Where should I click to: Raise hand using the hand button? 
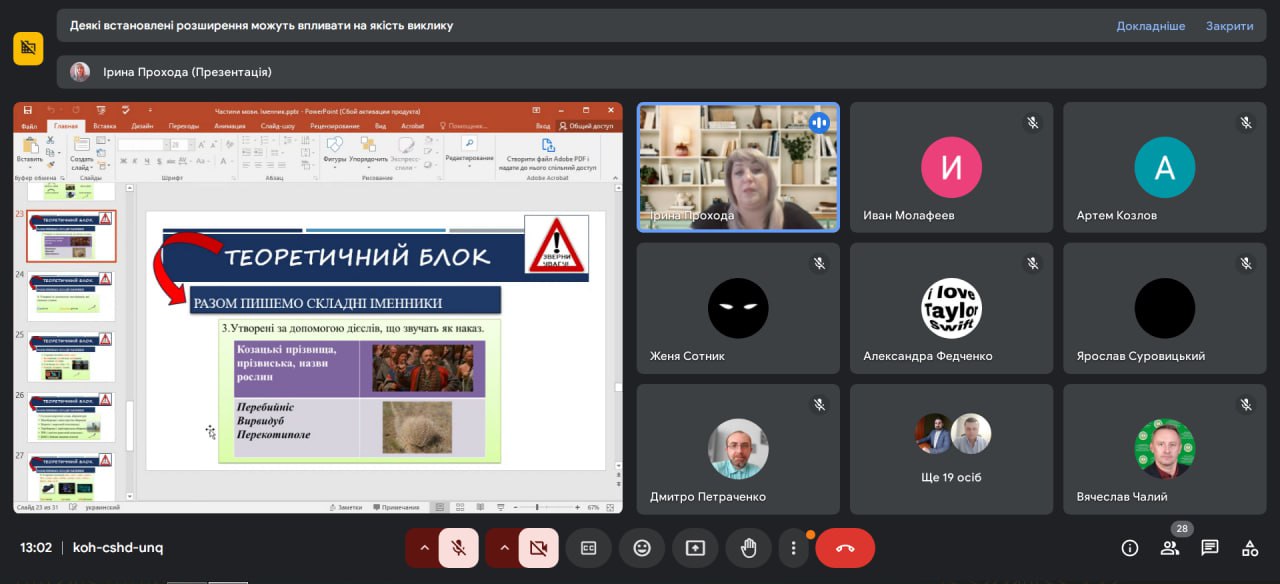pos(748,548)
